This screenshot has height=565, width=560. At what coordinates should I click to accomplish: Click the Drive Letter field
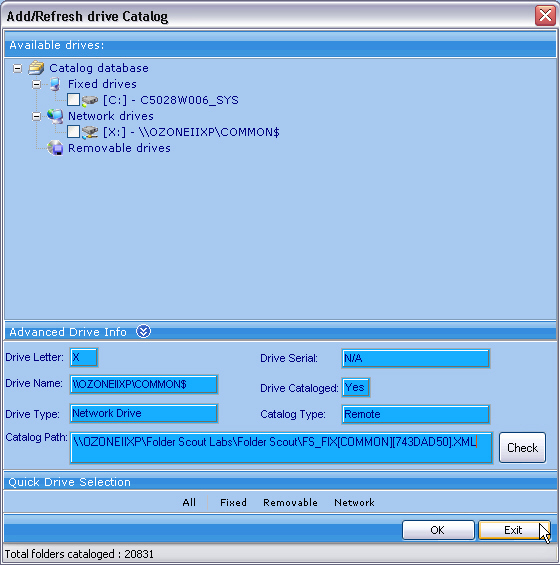(84, 357)
